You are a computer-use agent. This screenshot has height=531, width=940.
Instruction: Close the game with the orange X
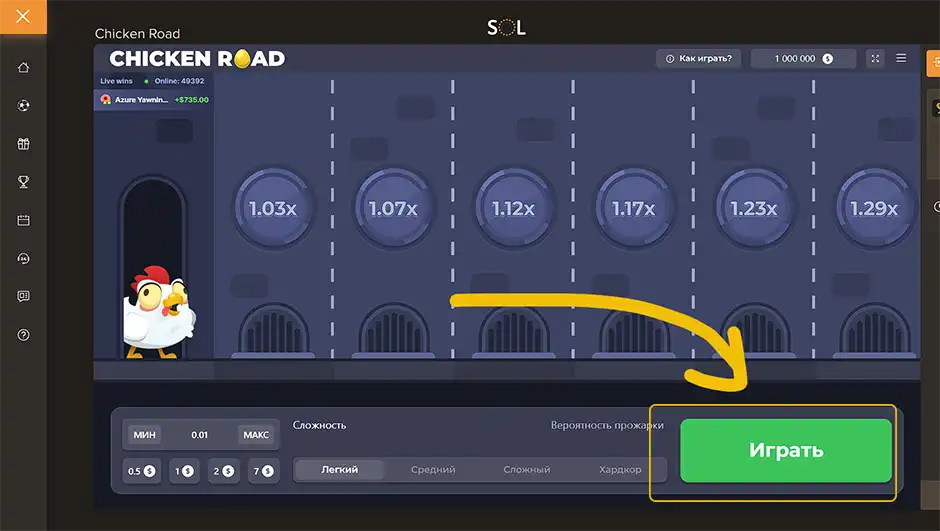pos(23,16)
